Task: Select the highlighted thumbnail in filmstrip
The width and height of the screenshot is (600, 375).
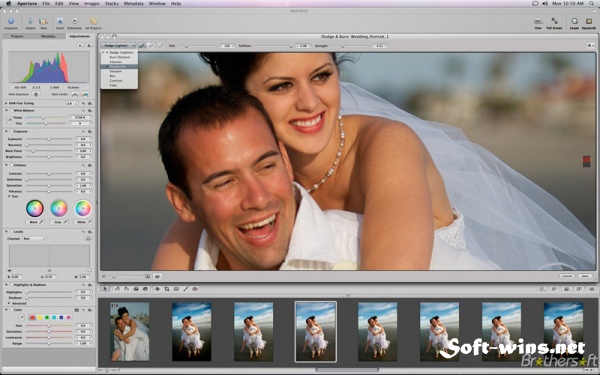Action: pos(316,331)
